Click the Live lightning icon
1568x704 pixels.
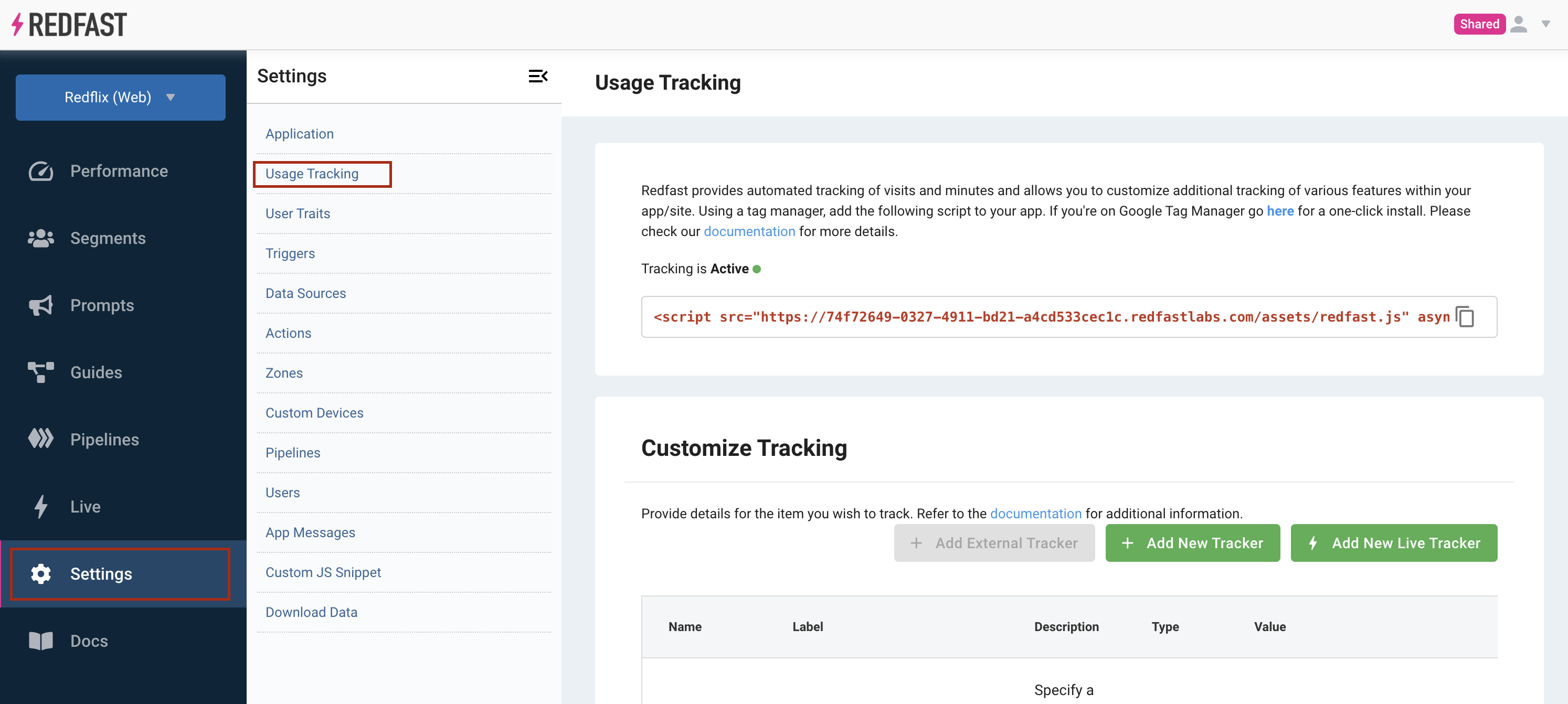[41, 506]
